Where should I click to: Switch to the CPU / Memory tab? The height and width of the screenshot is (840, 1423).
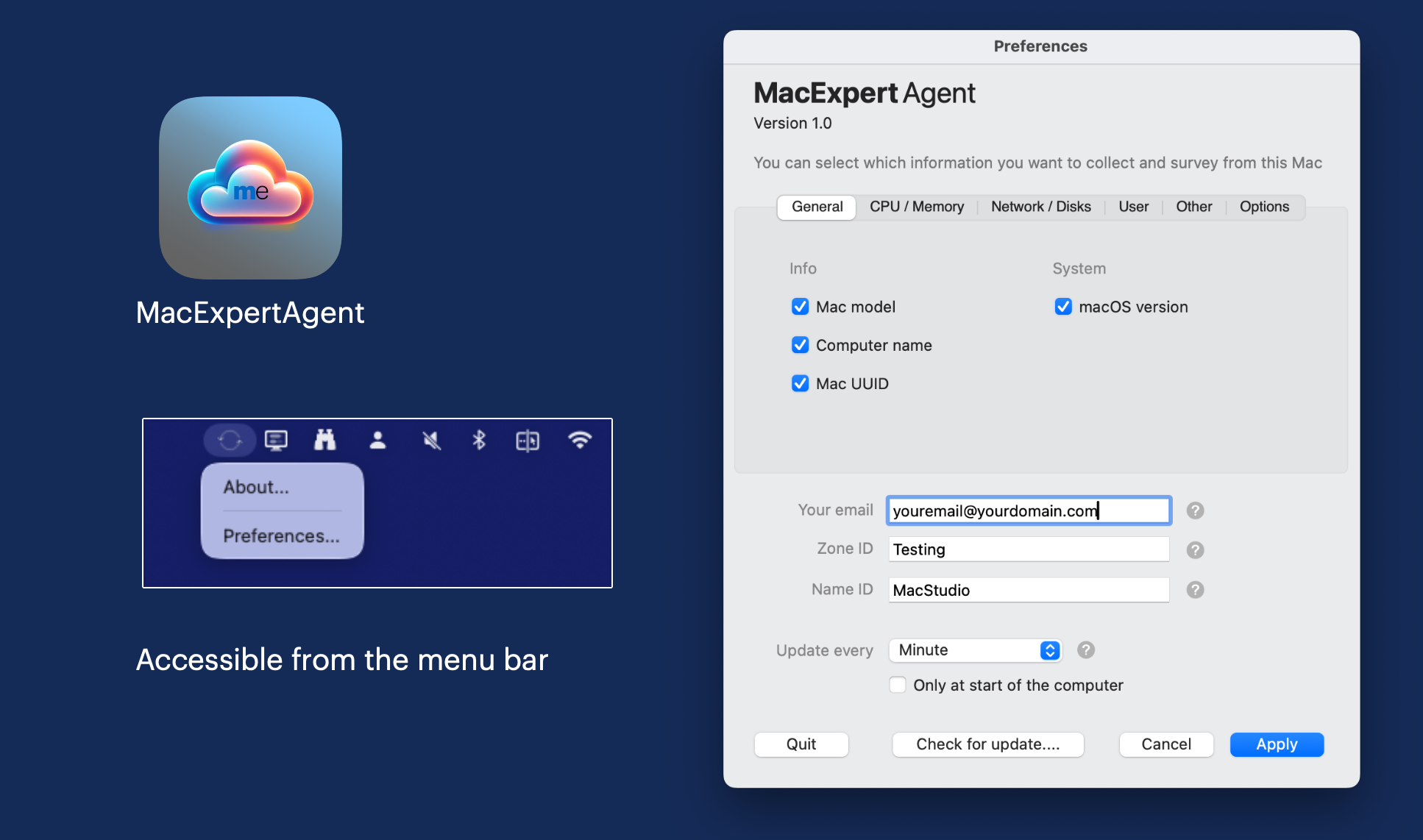pos(917,207)
